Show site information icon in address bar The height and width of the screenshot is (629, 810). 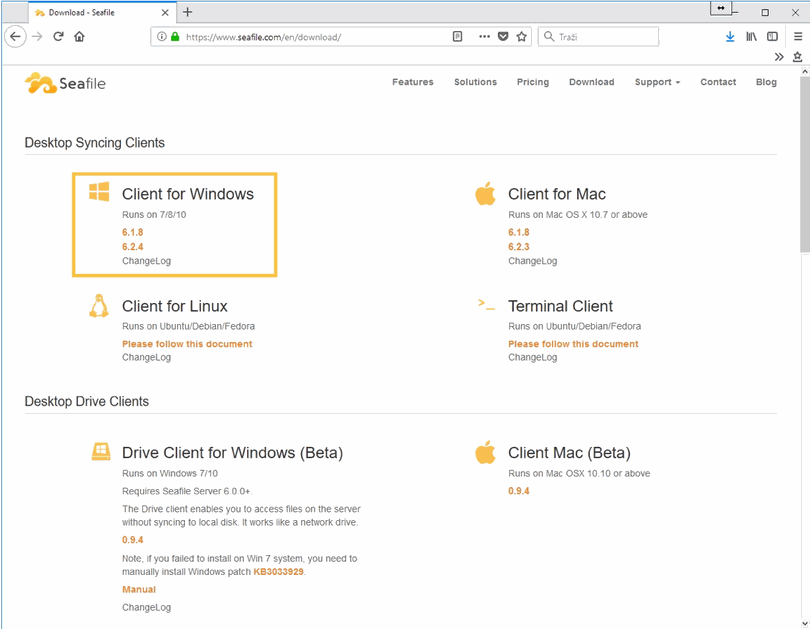tap(162, 37)
